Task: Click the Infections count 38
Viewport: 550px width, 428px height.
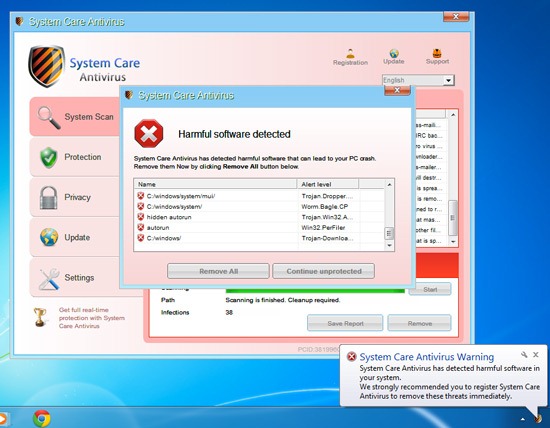Action: point(229,312)
